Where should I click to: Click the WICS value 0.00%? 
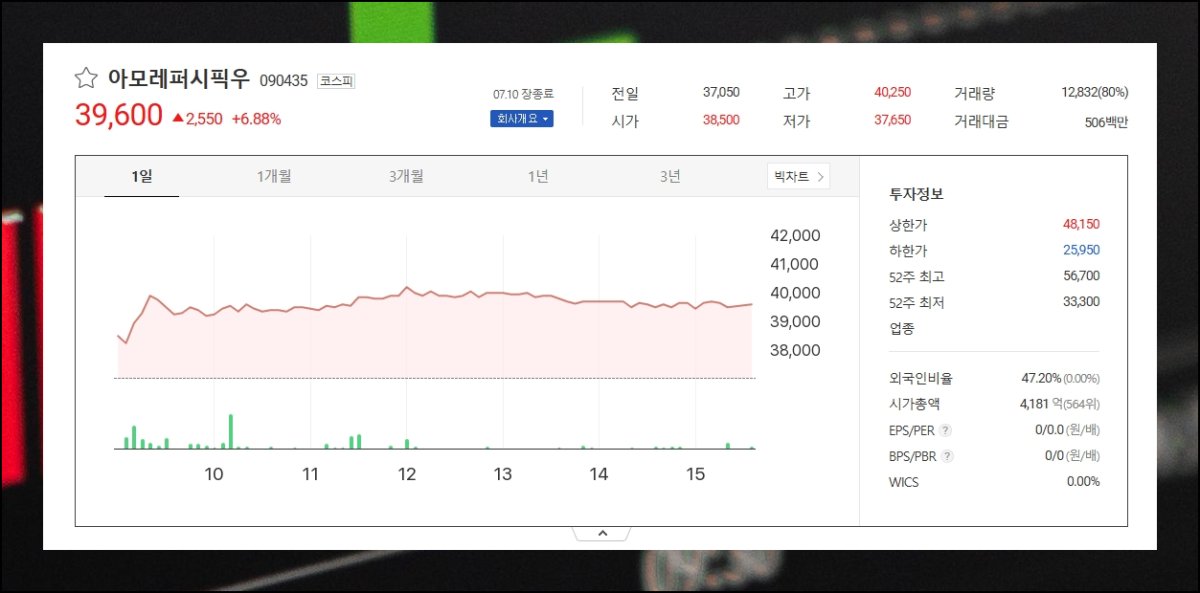[1083, 481]
